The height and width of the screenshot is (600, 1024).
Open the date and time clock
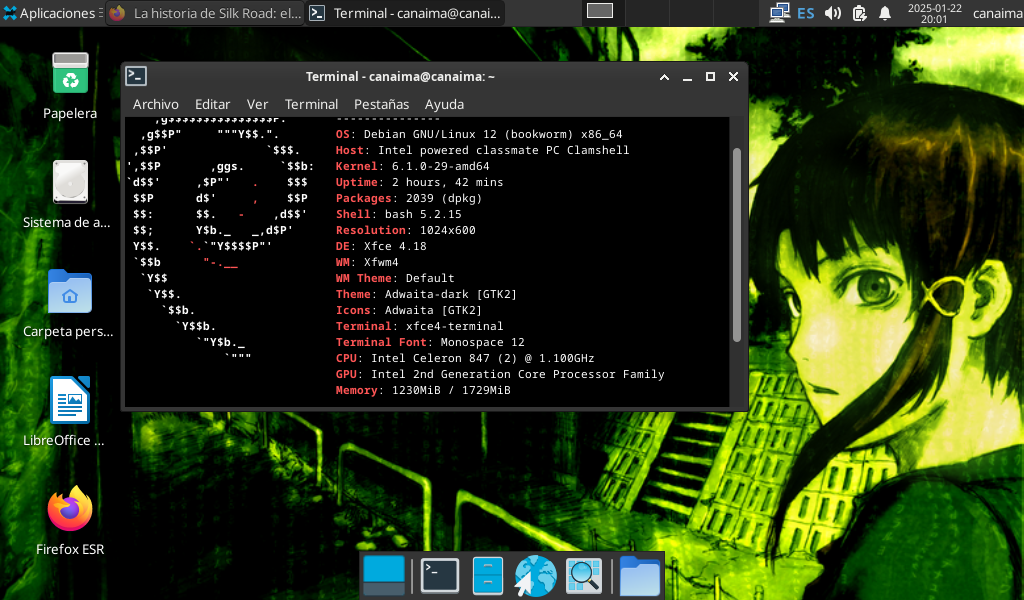tap(935, 13)
